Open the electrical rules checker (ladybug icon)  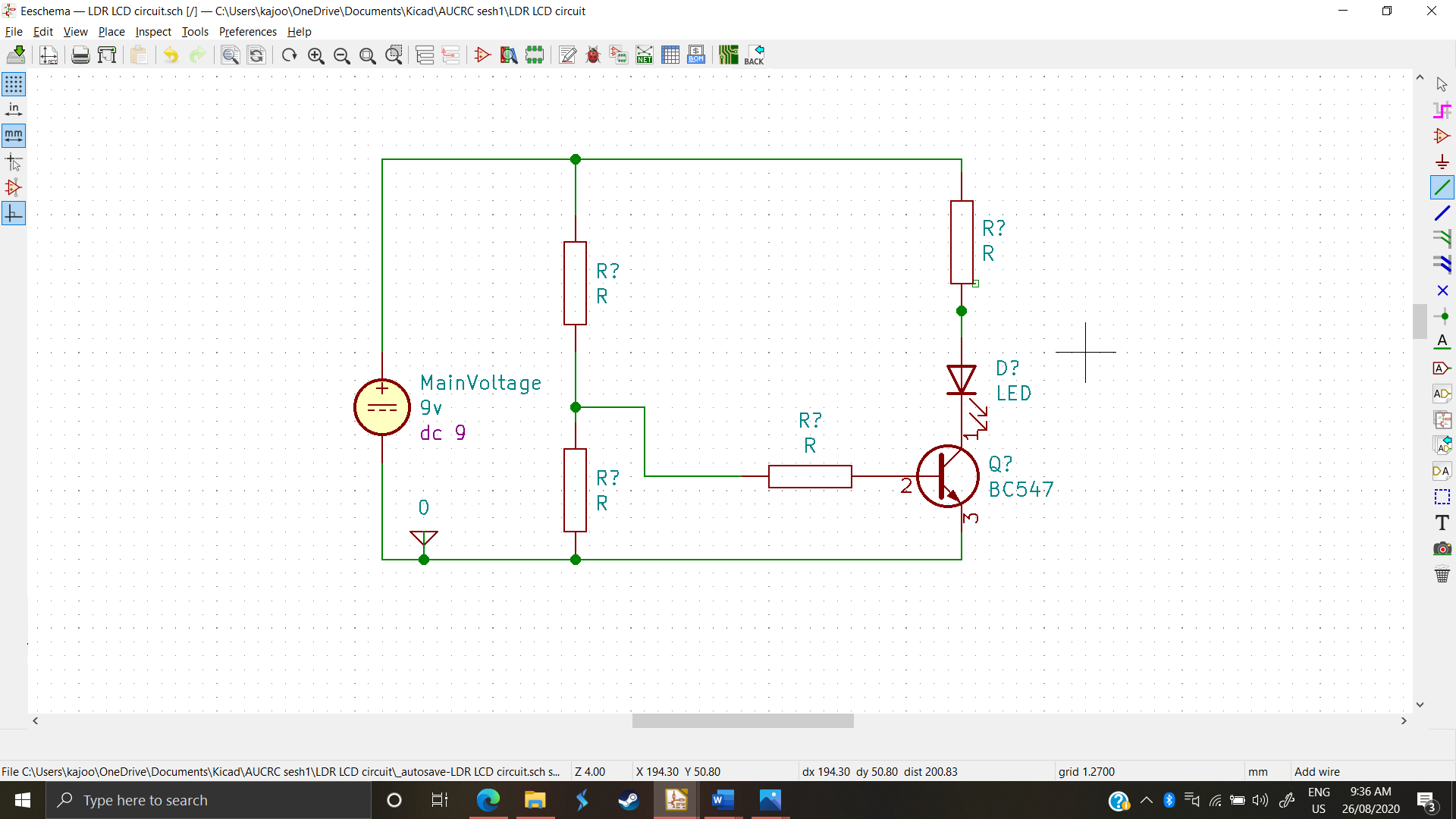(594, 55)
